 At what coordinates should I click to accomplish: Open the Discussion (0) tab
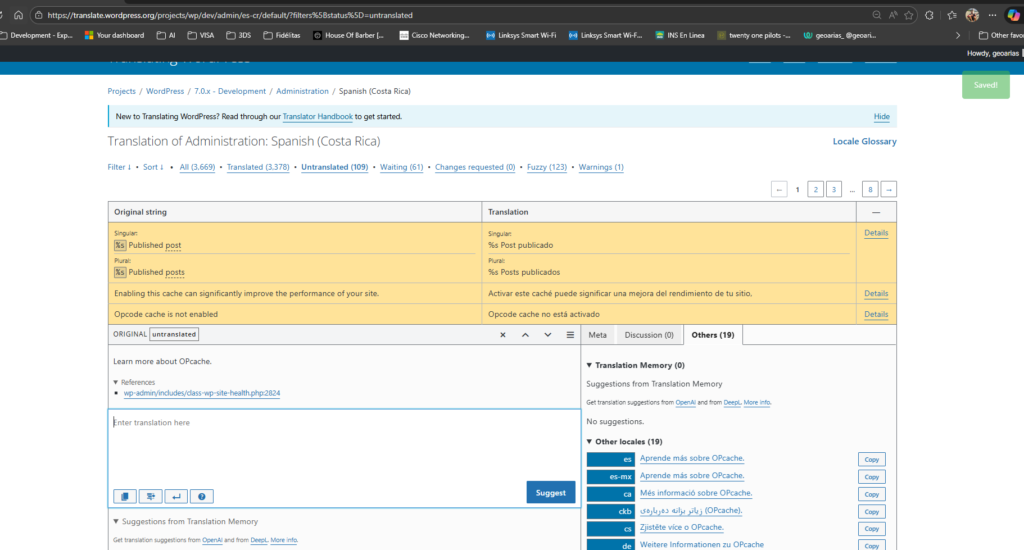point(649,335)
